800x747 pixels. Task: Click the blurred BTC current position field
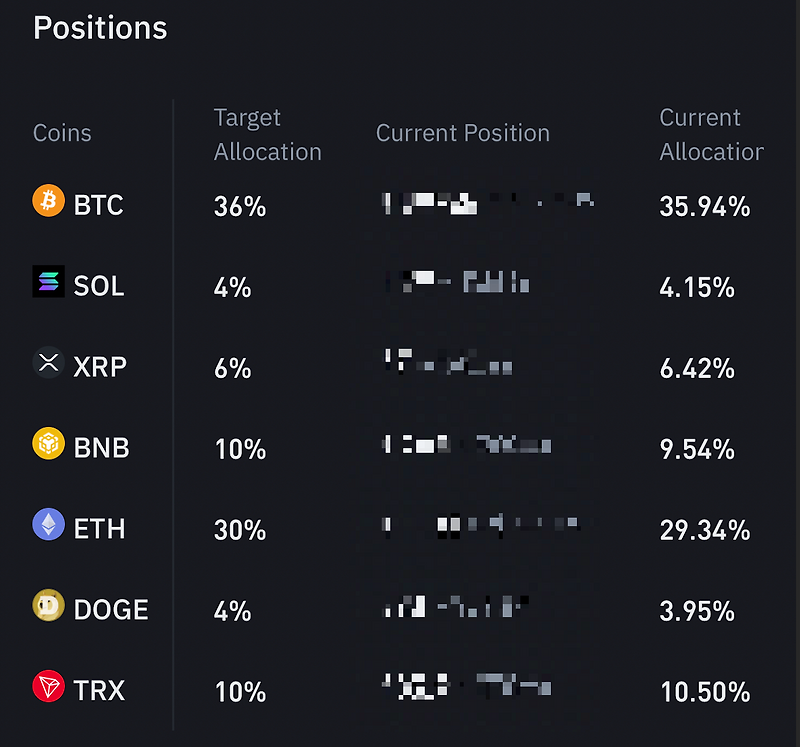coord(487,204)
